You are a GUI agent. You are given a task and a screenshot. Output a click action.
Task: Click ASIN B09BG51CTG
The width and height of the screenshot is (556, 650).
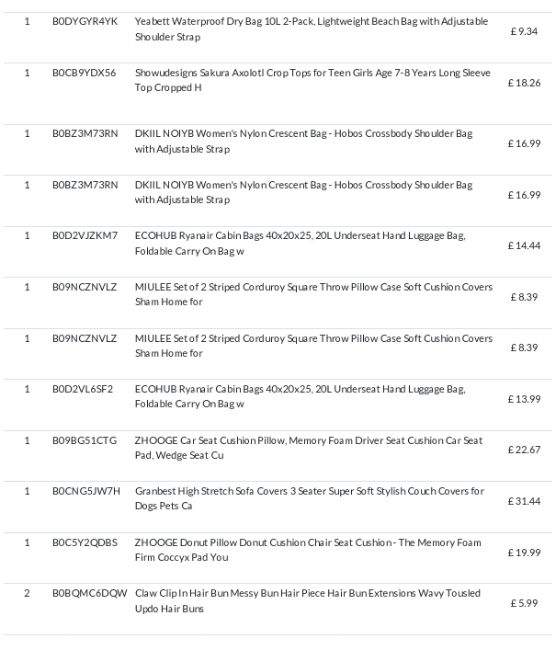pos(85,441)
